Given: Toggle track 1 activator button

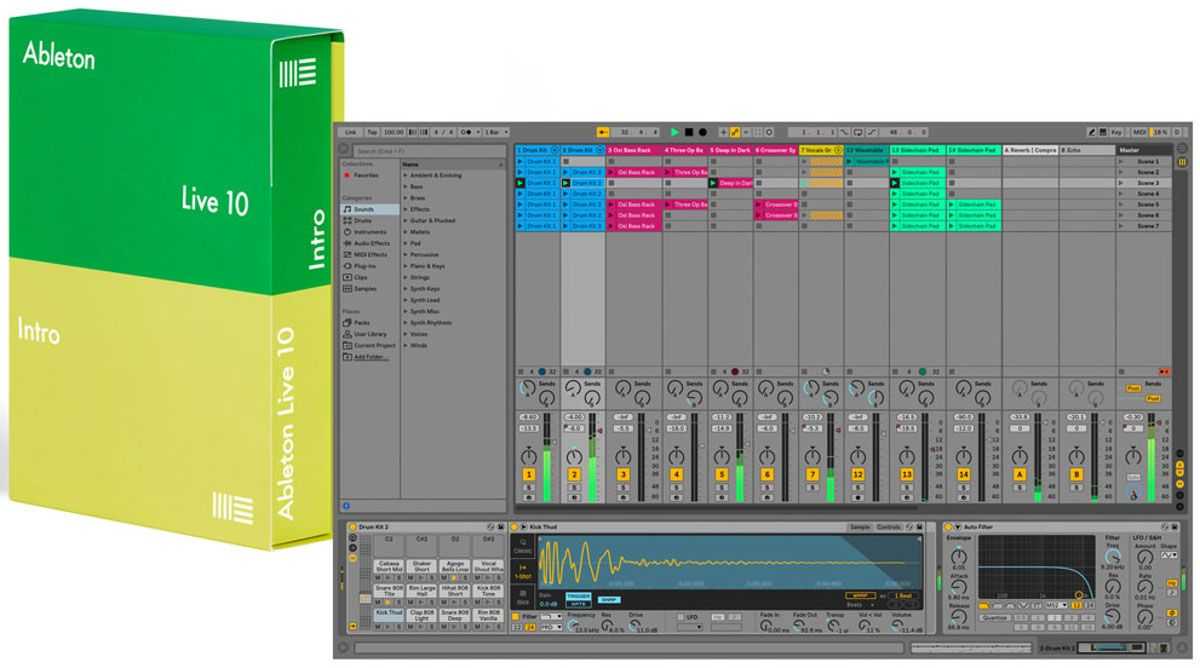Looking at the screenshot, I should (x=529, y=474).
